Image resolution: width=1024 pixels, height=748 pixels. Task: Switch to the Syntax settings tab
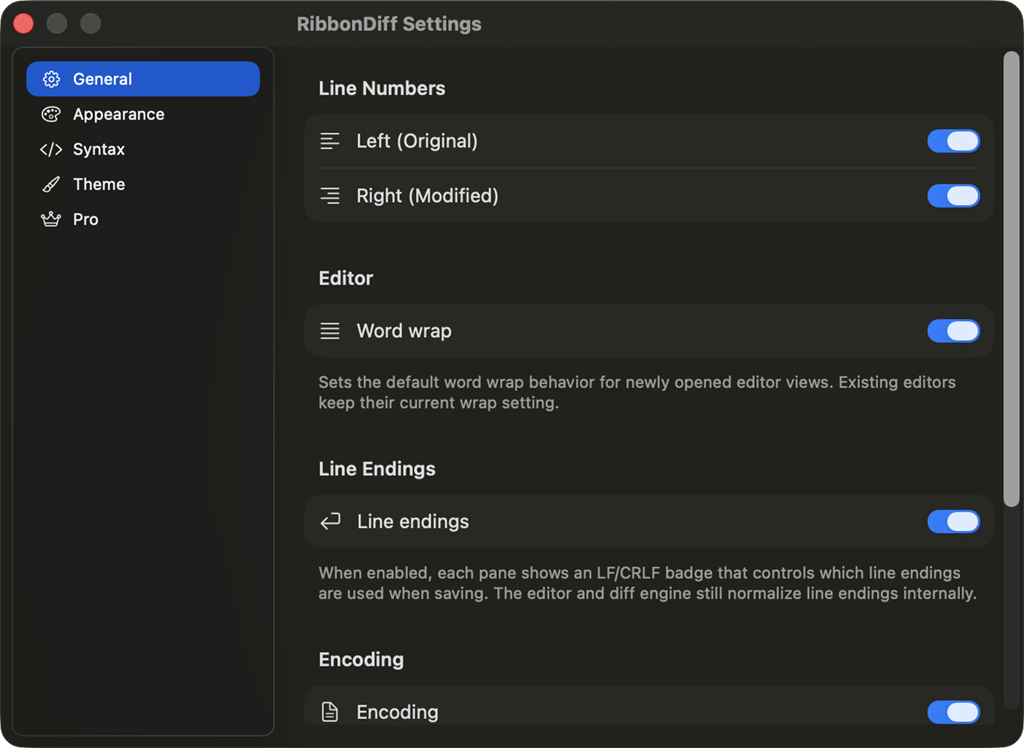coord(99,149)
